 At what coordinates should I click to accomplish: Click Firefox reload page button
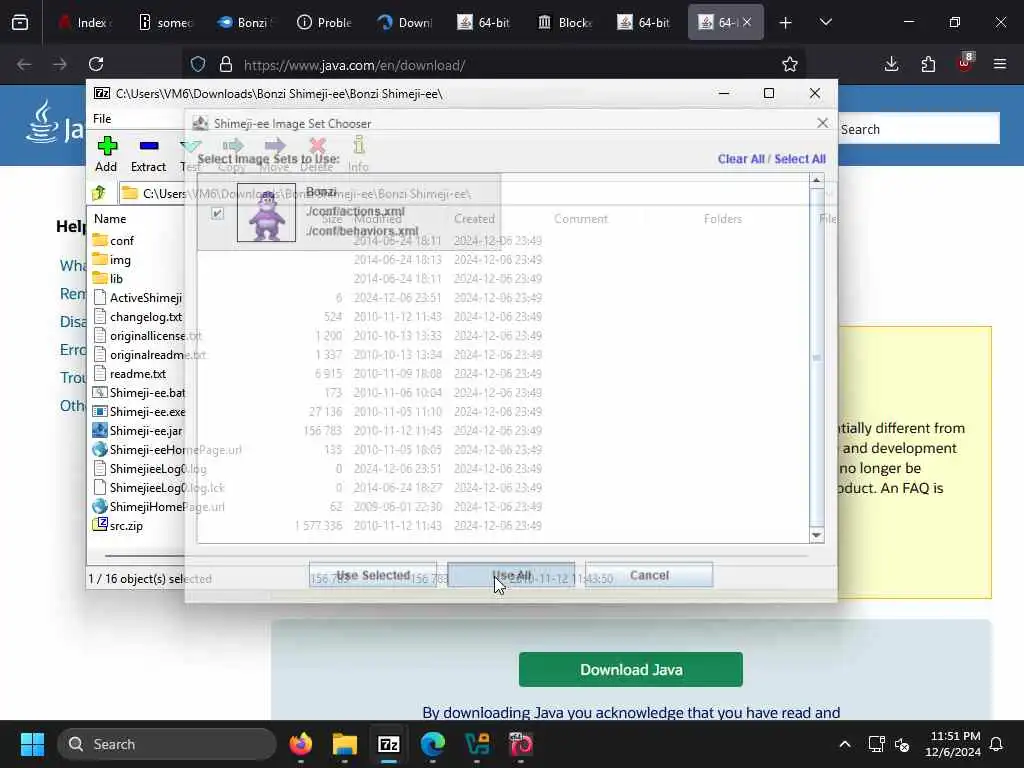pyautogui.click(x=96, y=64)
